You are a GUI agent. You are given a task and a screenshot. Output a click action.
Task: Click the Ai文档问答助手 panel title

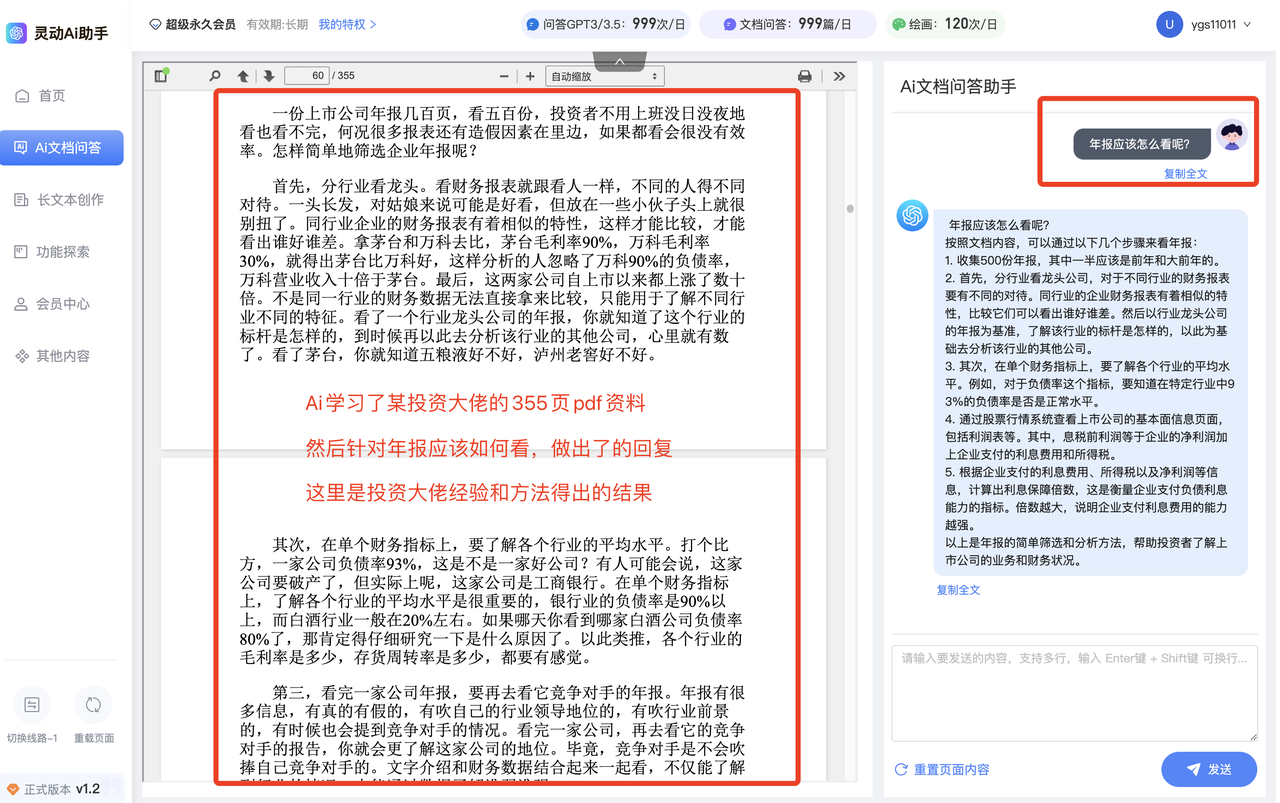click(x=958, y=86)
